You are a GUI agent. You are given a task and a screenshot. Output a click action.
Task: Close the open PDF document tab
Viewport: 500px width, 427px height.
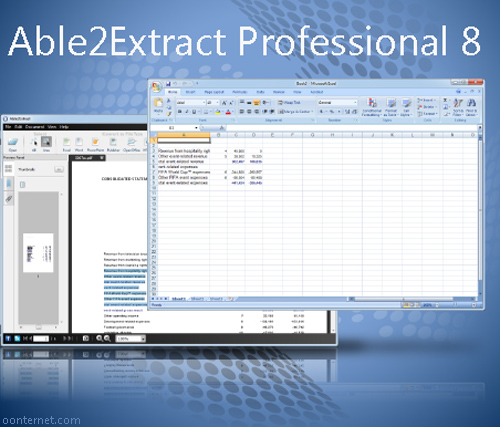point(102,158)
